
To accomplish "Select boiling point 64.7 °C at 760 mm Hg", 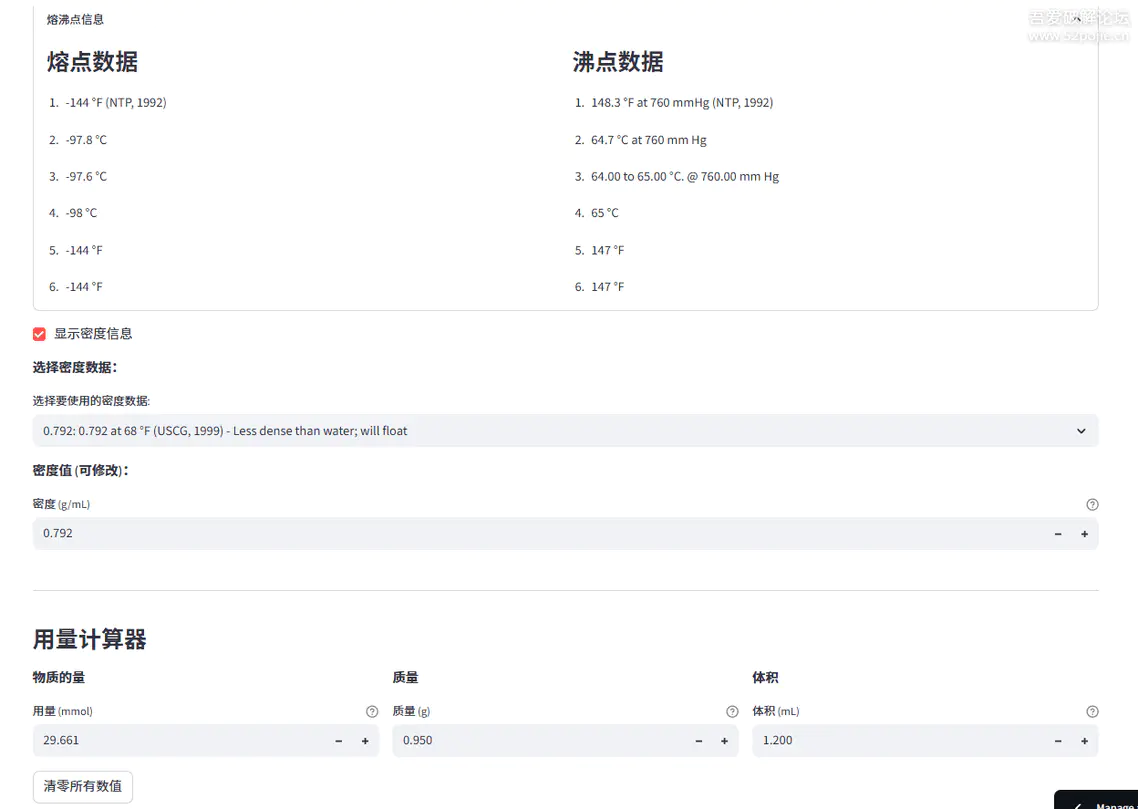I will (648, 139).
